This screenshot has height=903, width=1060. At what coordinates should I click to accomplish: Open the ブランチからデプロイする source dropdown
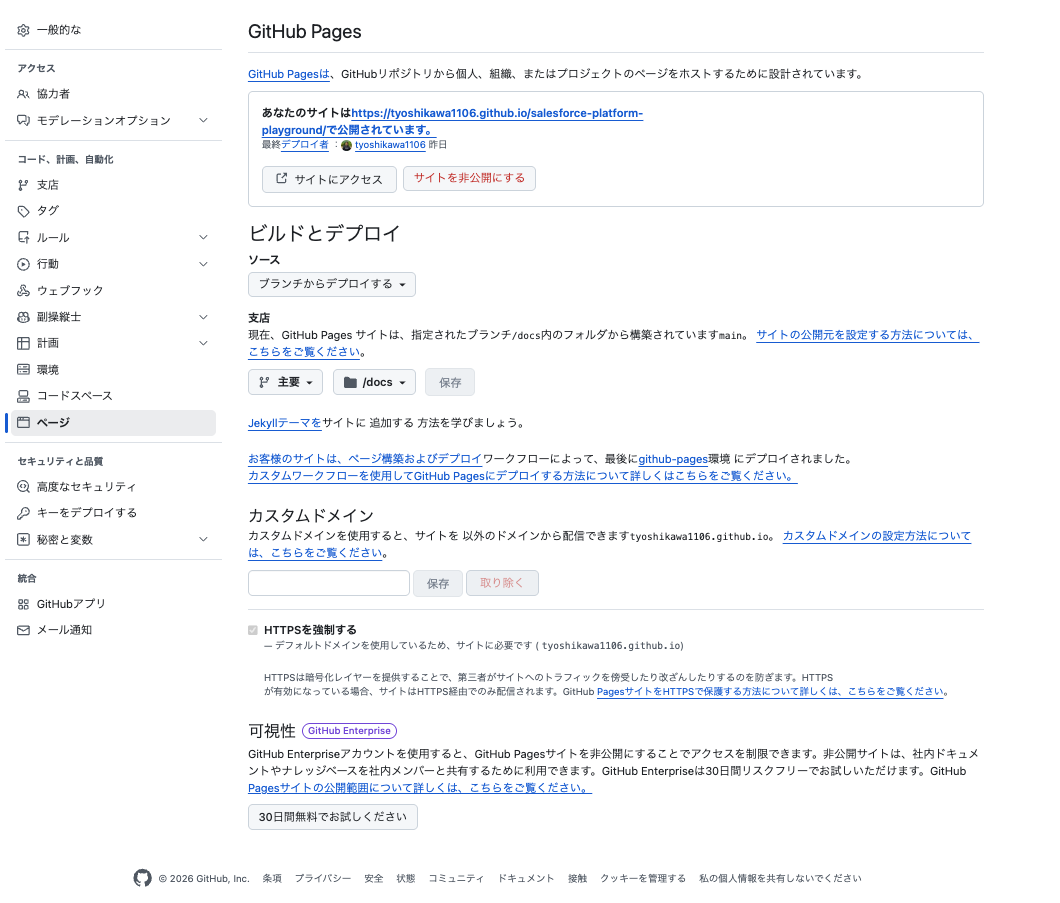(x=332, y=284)
